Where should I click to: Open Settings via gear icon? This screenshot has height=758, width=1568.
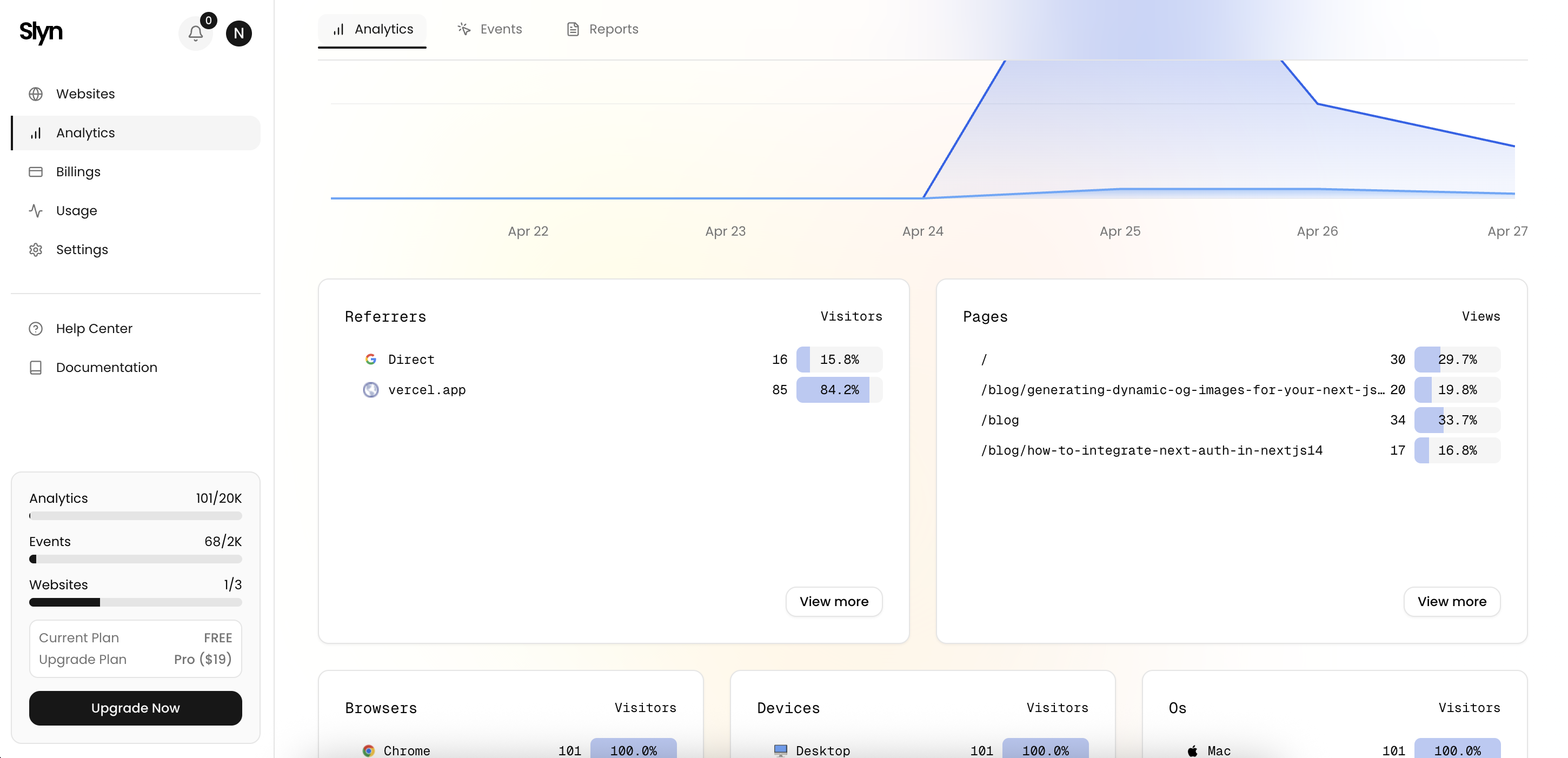36,250
